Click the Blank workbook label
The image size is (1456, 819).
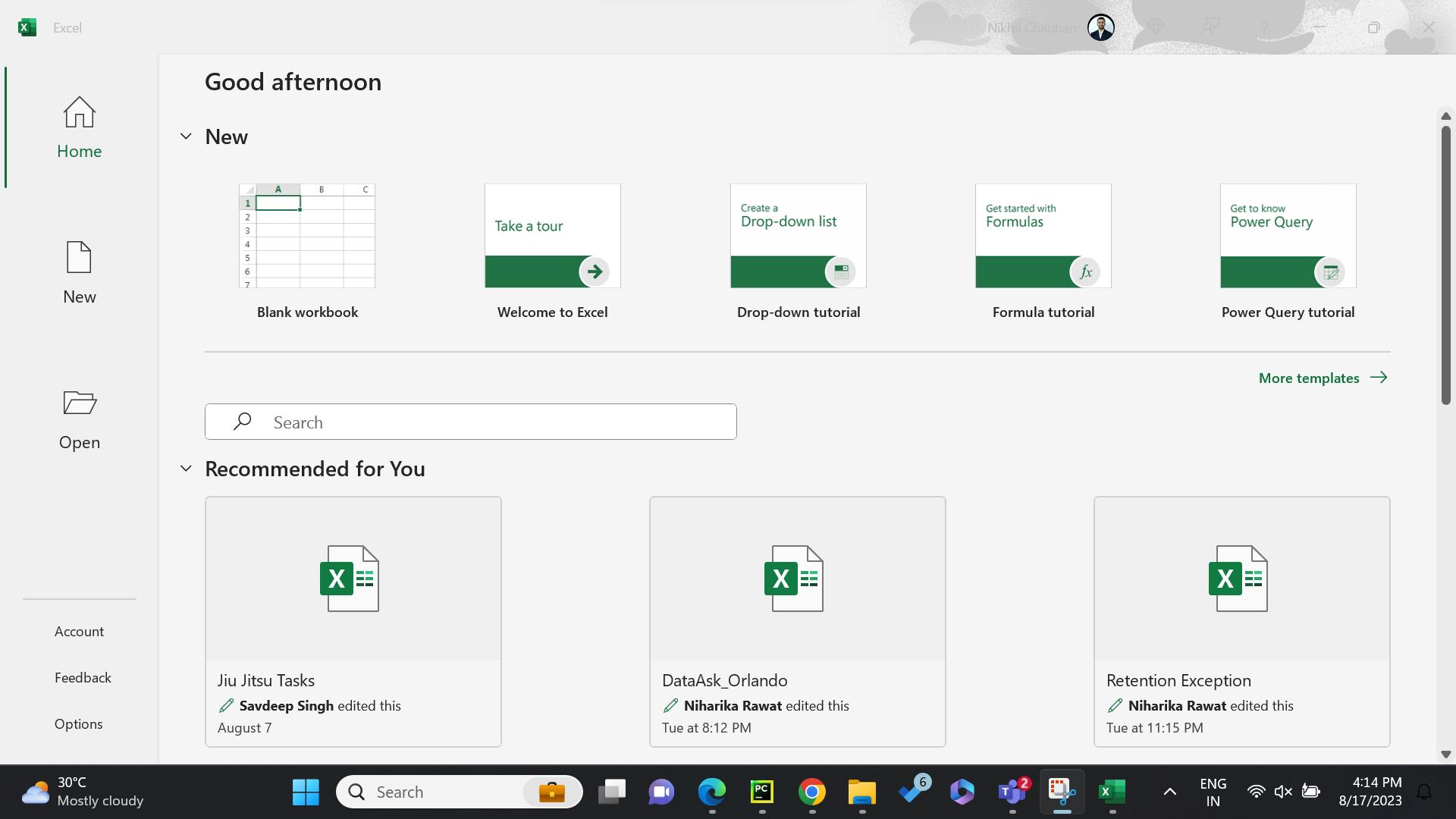pyautogui.click(x=307, y=312)
